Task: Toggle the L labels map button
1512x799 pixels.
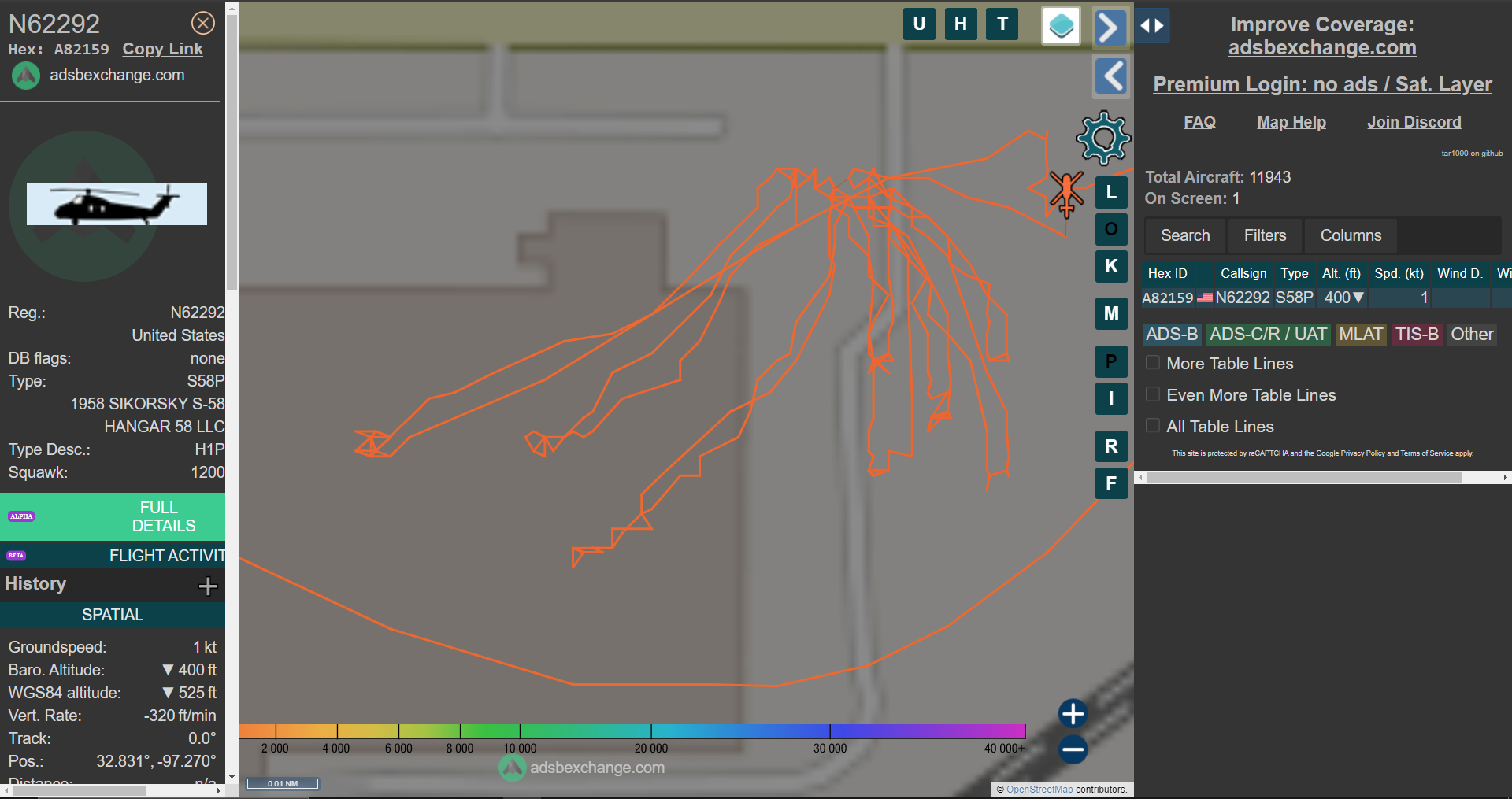Action: point(1111,192)
